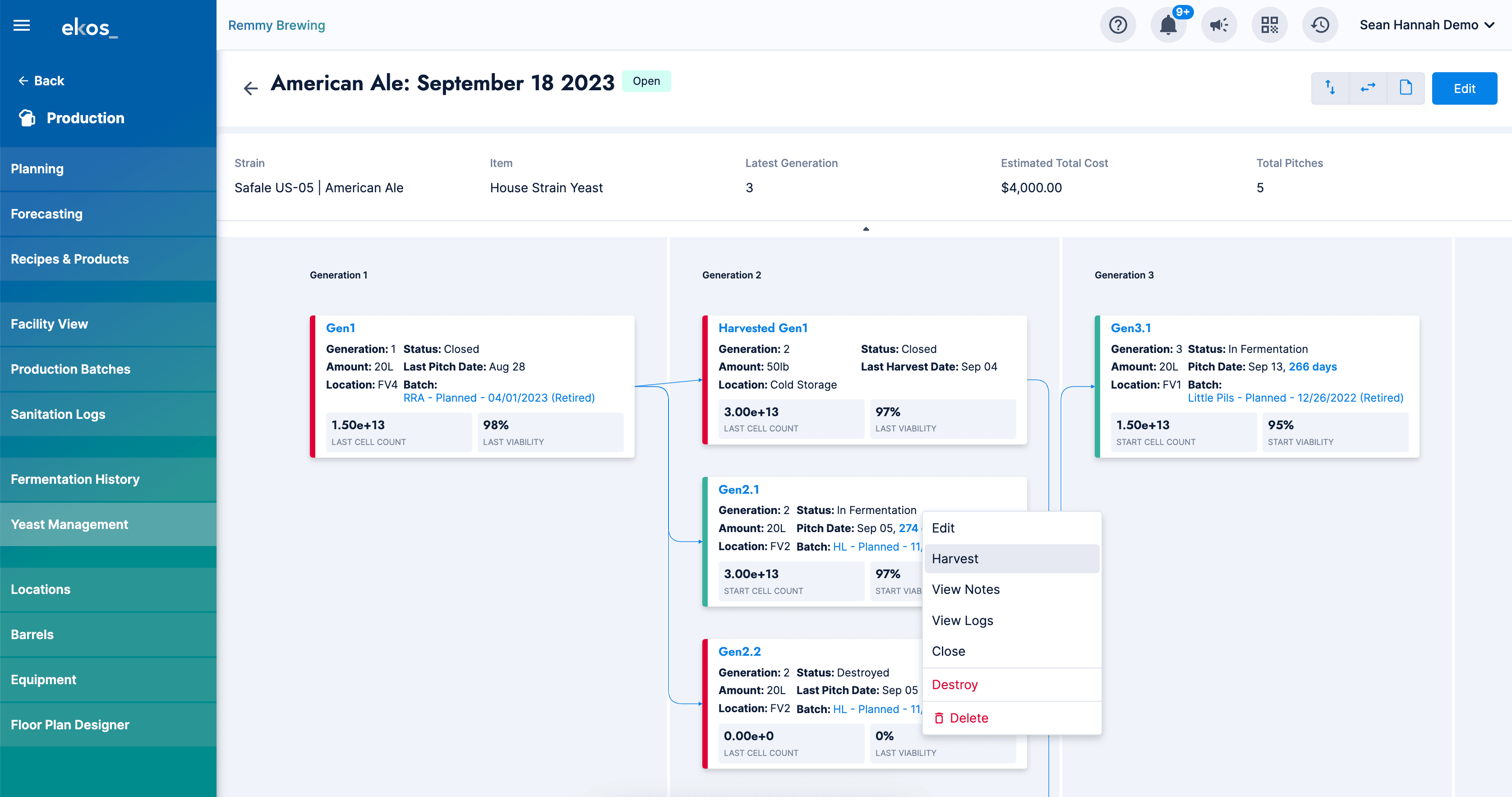The height and width of the screenshot is (797, 1512).
Task: Choose Destroy in the context menu
Action: [954, 685]
